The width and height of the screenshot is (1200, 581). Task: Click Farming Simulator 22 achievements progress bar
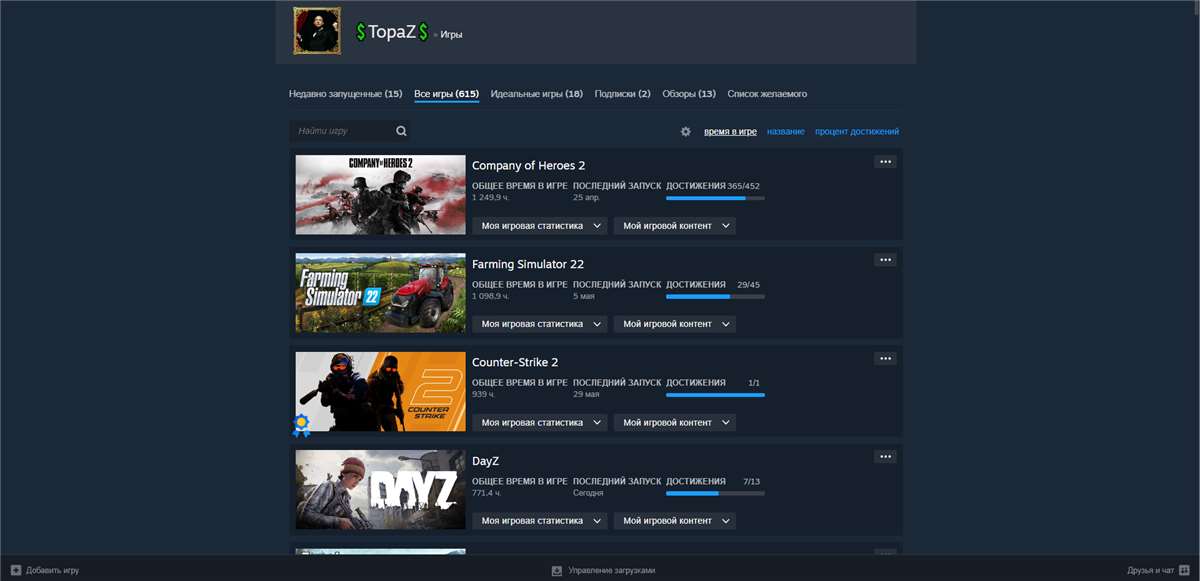click(x=715, y=296)
